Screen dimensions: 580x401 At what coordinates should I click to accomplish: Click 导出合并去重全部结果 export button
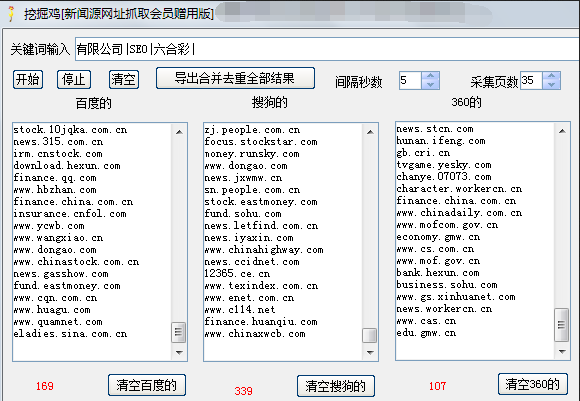[235, 78]
